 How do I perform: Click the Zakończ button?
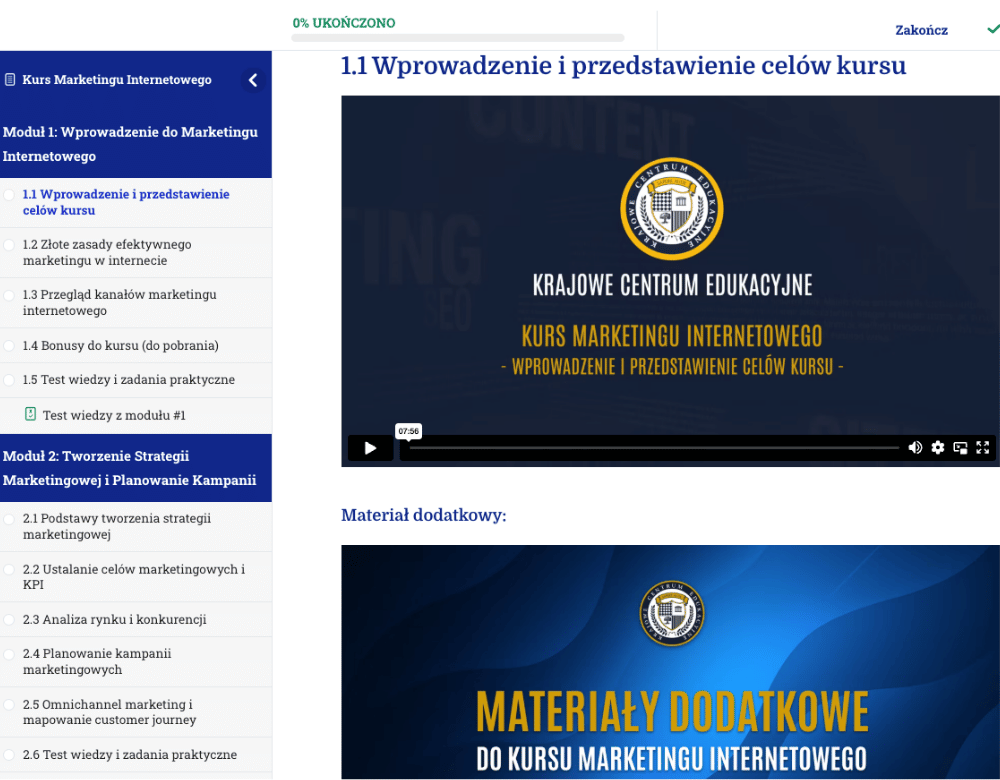click(921, 30)
